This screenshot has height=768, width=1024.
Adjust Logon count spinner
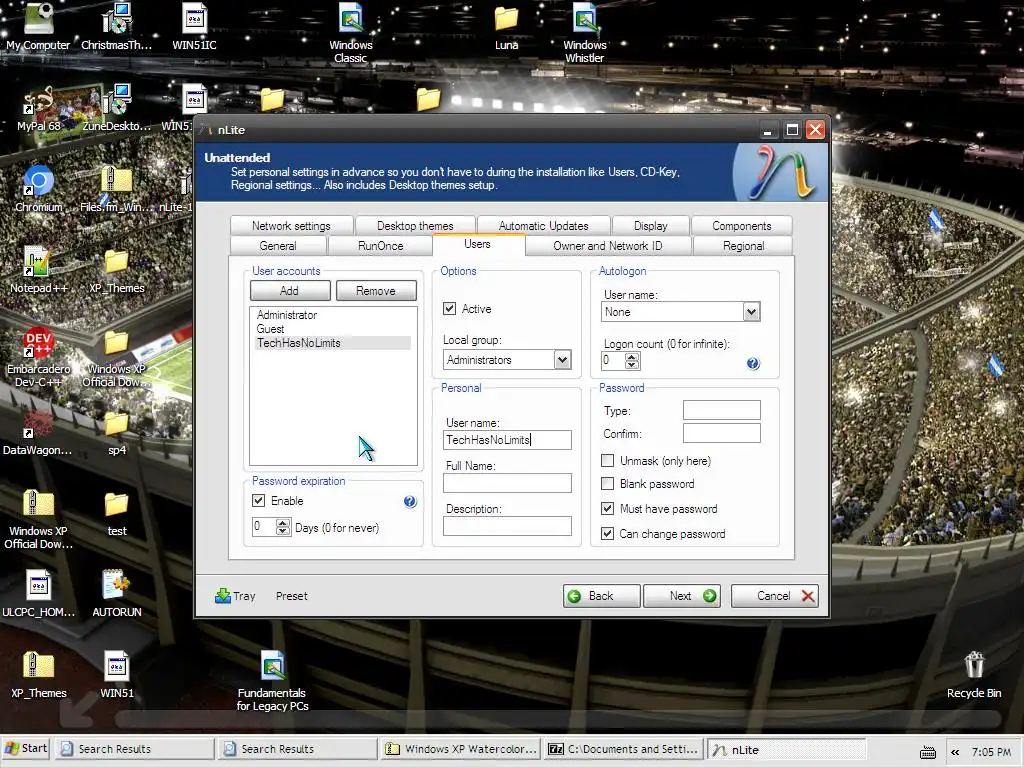pyautogui.click(x=632, y=360)
